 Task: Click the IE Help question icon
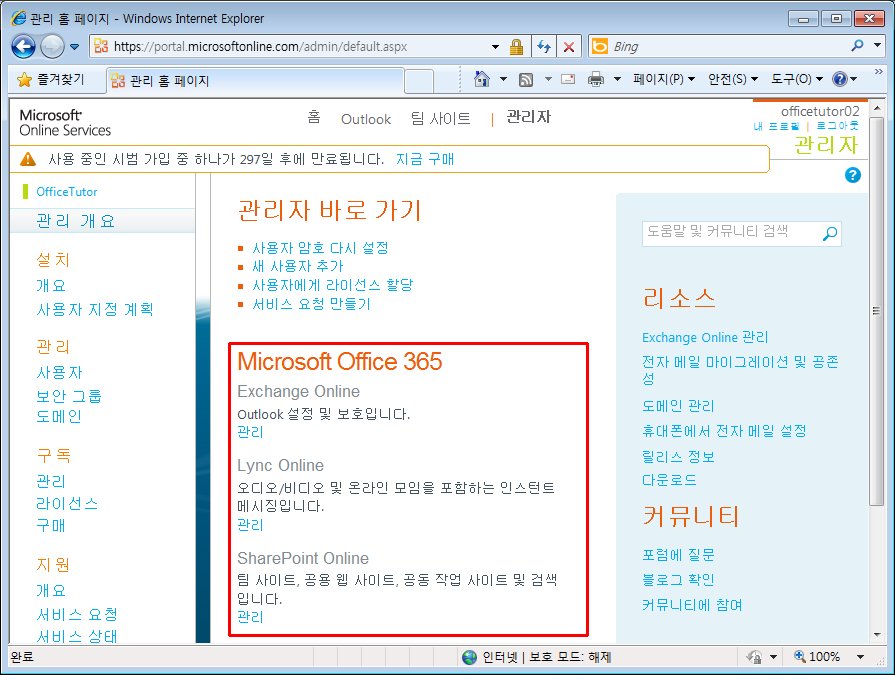click(840, 79)
